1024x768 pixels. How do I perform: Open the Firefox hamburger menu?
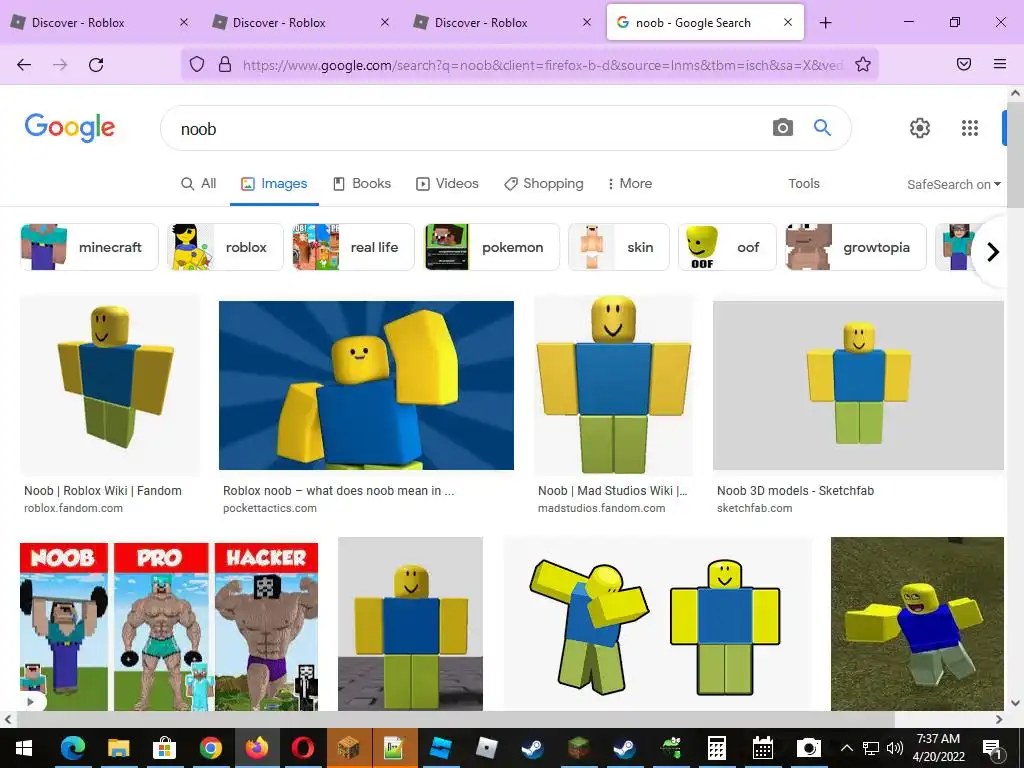[x=1000, y=64]
